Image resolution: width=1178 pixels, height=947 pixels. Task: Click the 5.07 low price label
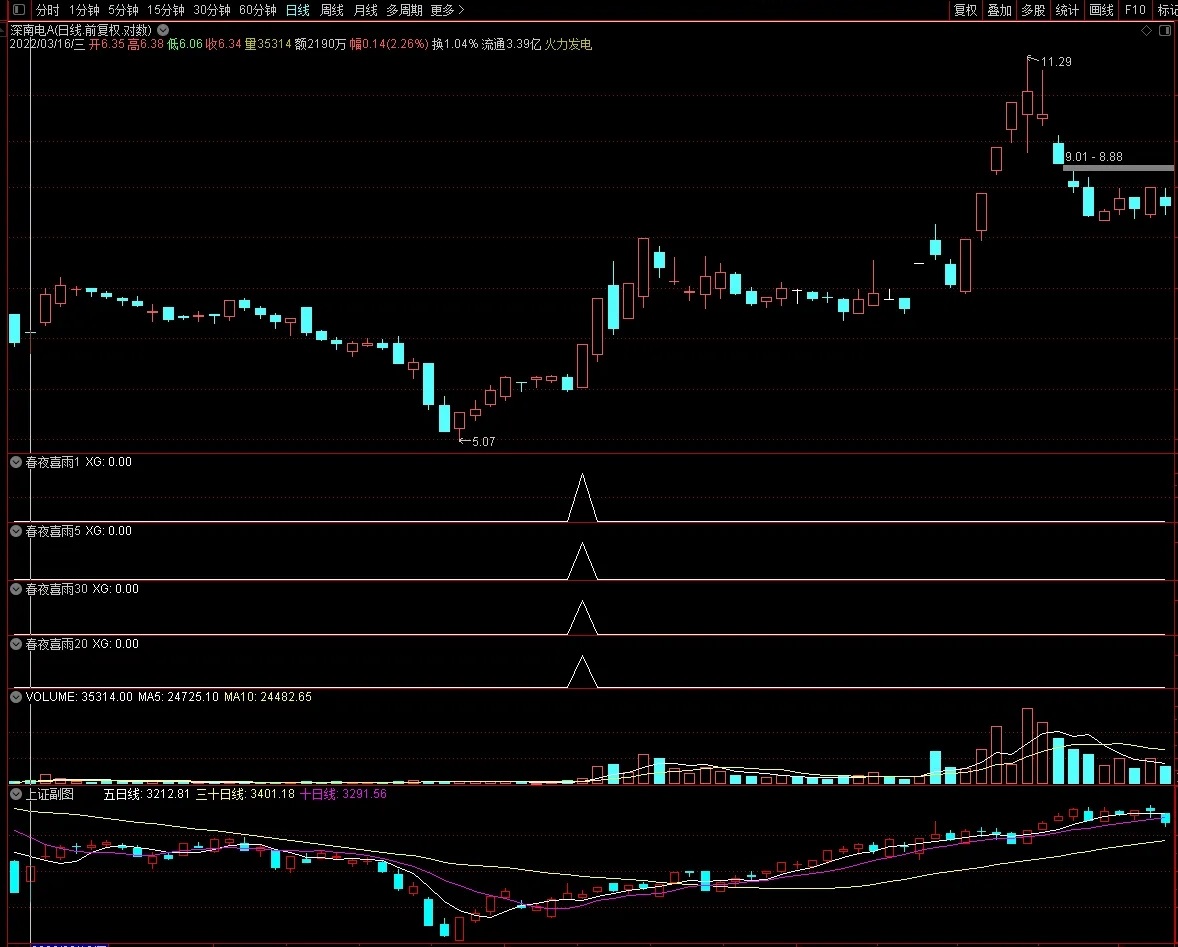click(x=483, y=442)
